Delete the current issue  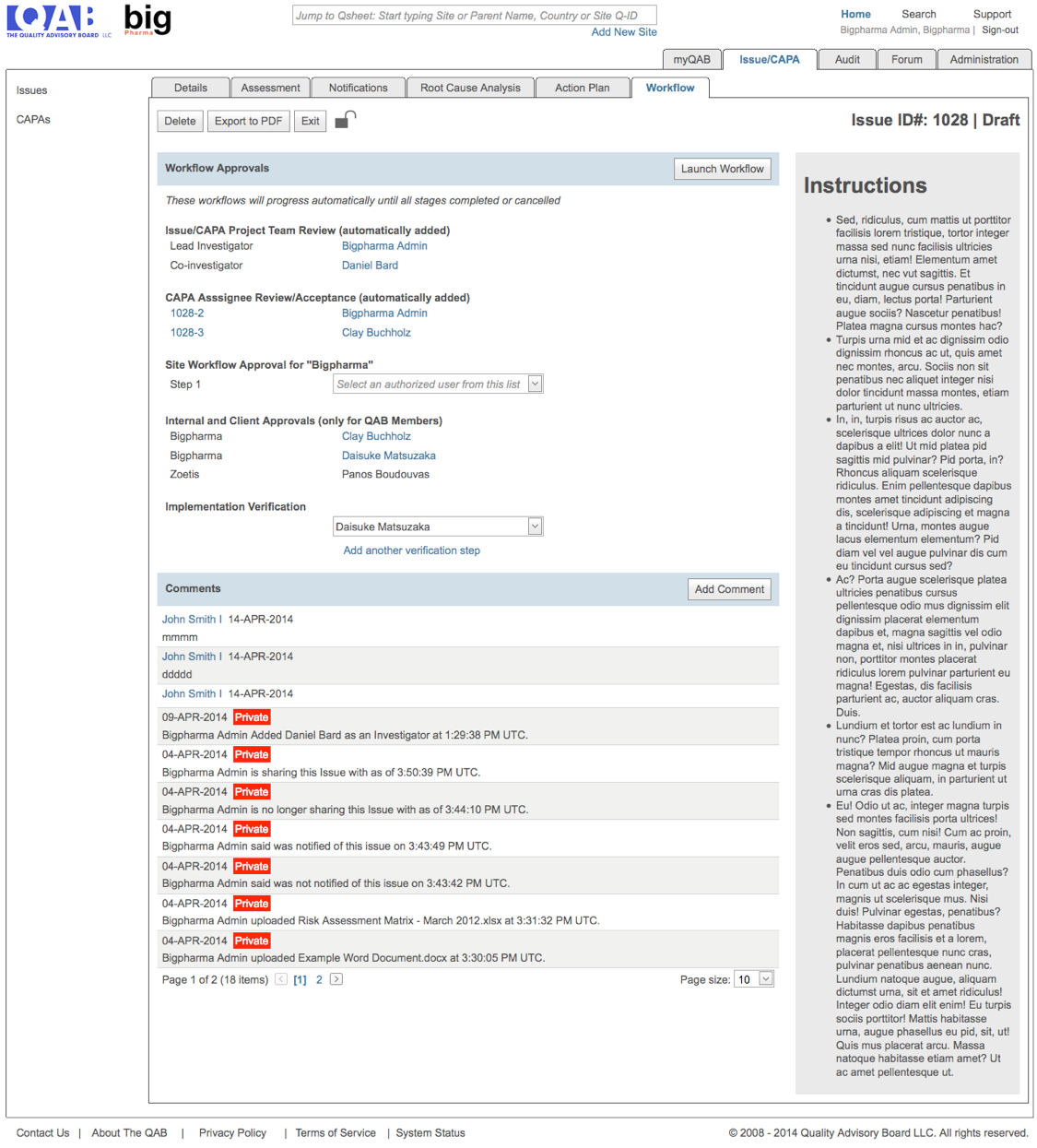pos(180,121)
